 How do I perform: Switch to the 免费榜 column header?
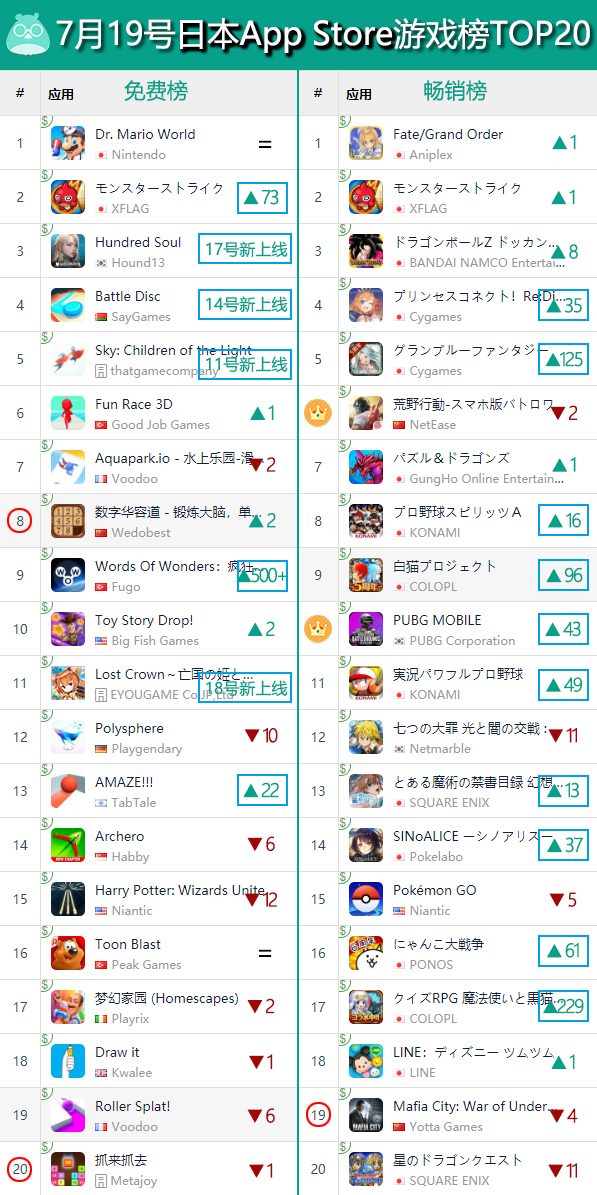(156, 91)
